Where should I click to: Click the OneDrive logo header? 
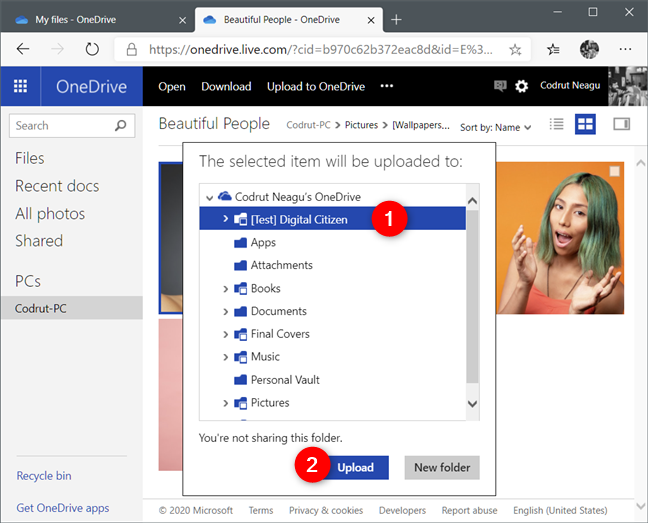coord(91,86)
